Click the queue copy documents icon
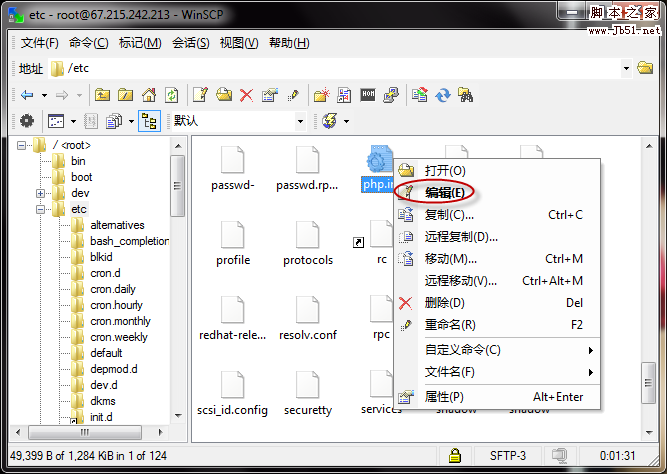 114,121
